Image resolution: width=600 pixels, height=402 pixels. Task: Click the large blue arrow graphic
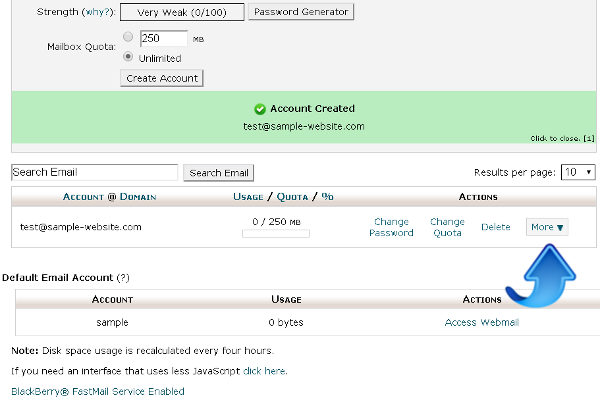(544, 272)
